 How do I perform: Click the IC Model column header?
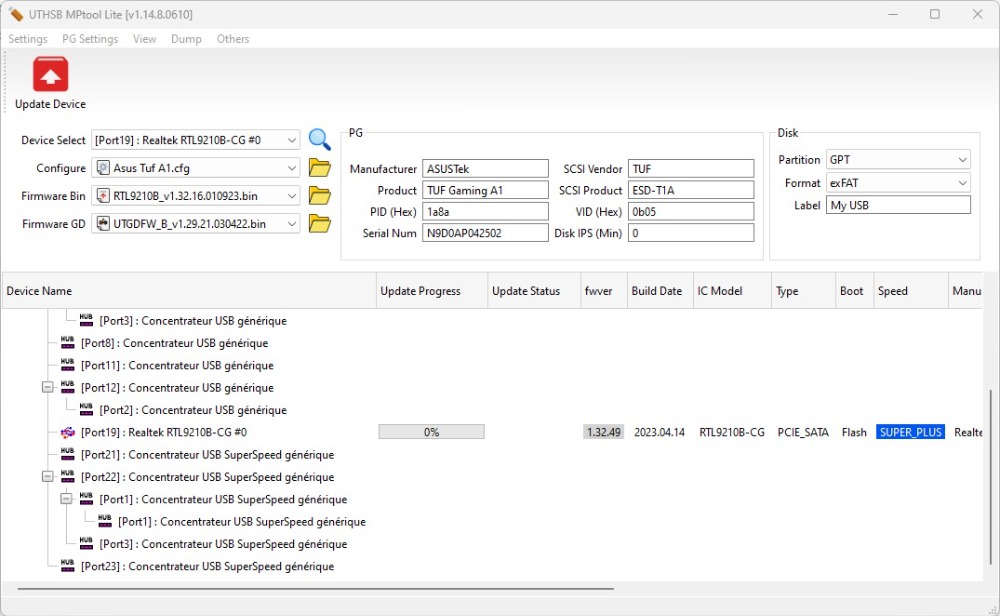719,291
